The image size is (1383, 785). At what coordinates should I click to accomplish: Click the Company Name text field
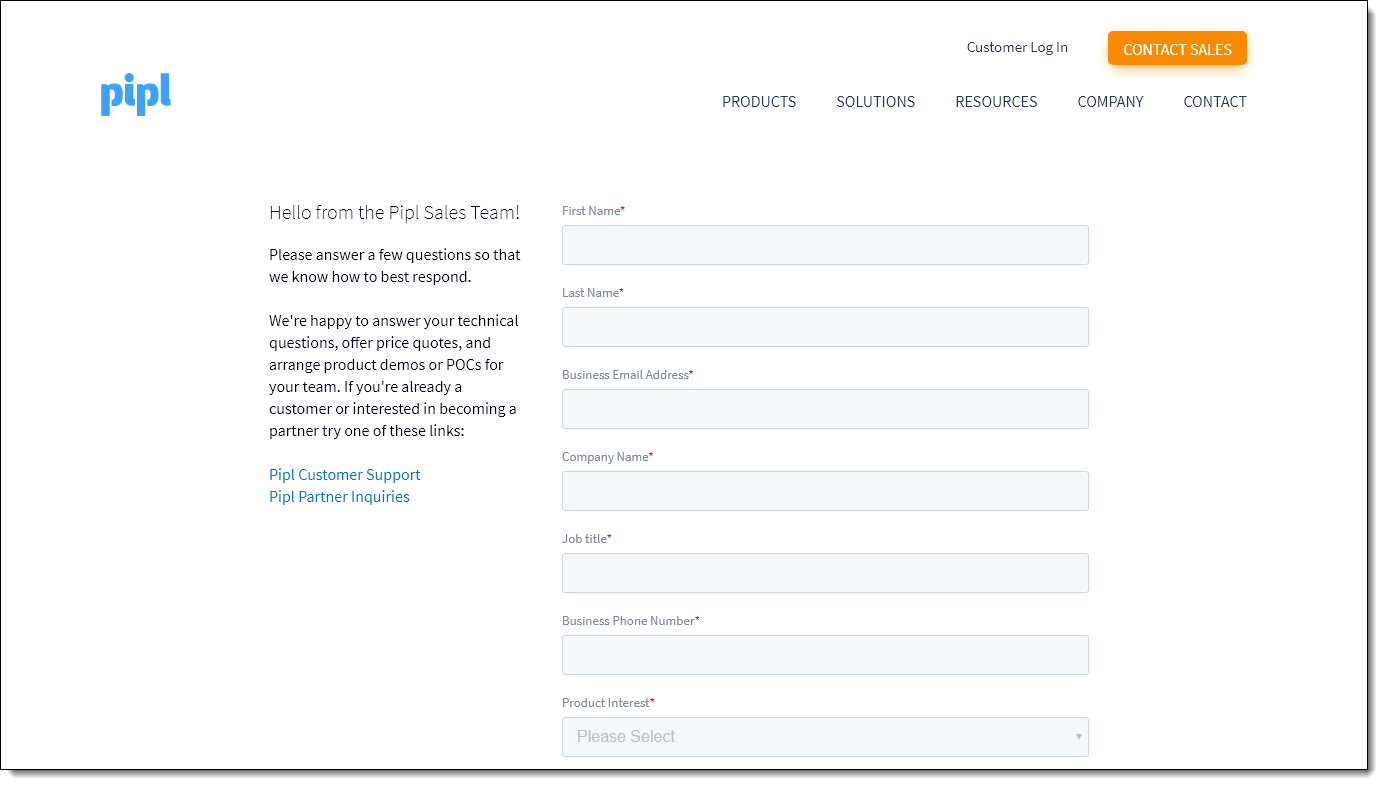click(x=824, y=491)
